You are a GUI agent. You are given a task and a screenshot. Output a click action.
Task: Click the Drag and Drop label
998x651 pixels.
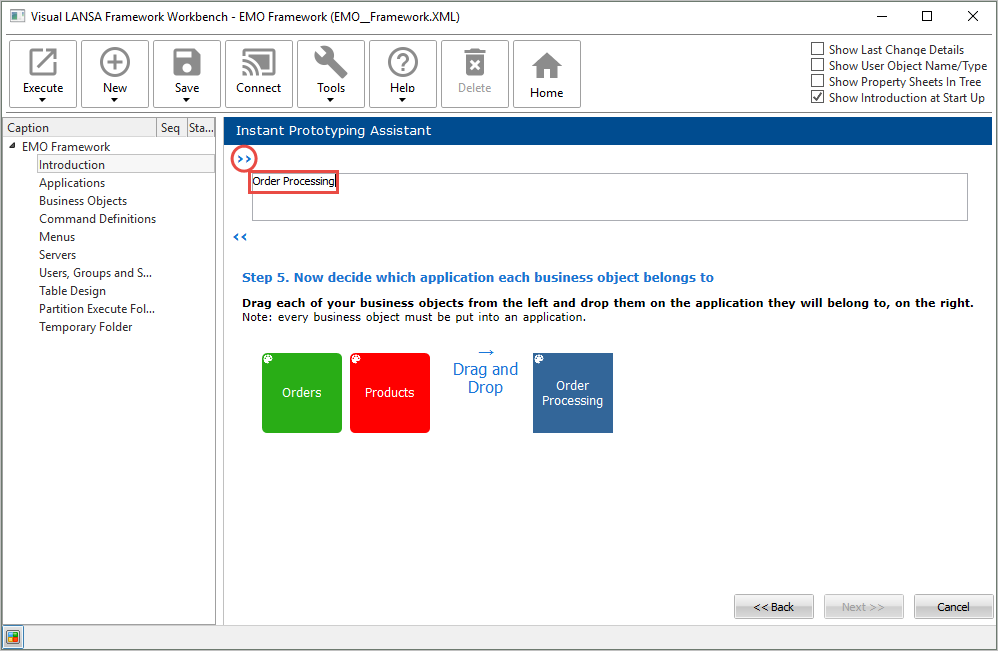click(x=485, y=378)
